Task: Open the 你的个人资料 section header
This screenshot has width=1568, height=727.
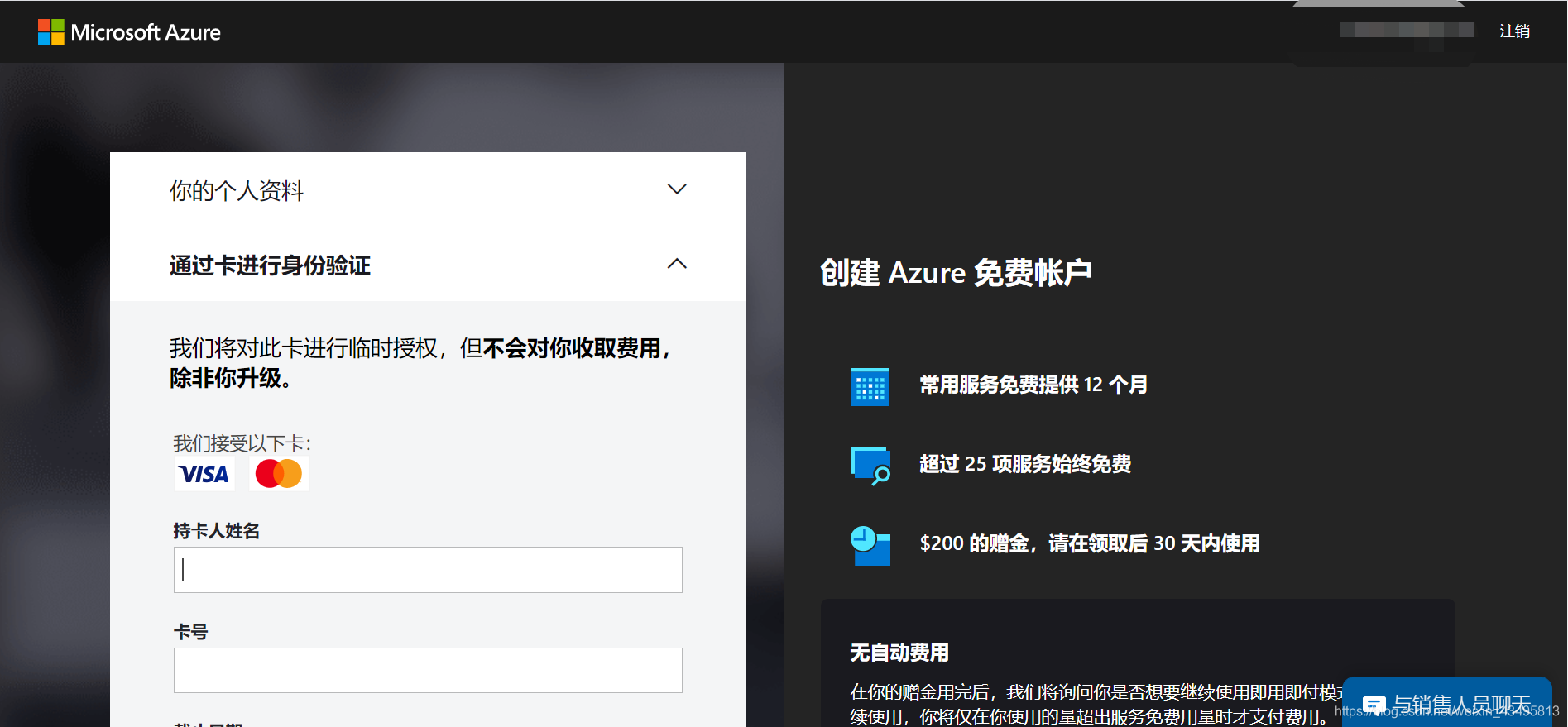Action: [428, 190]
